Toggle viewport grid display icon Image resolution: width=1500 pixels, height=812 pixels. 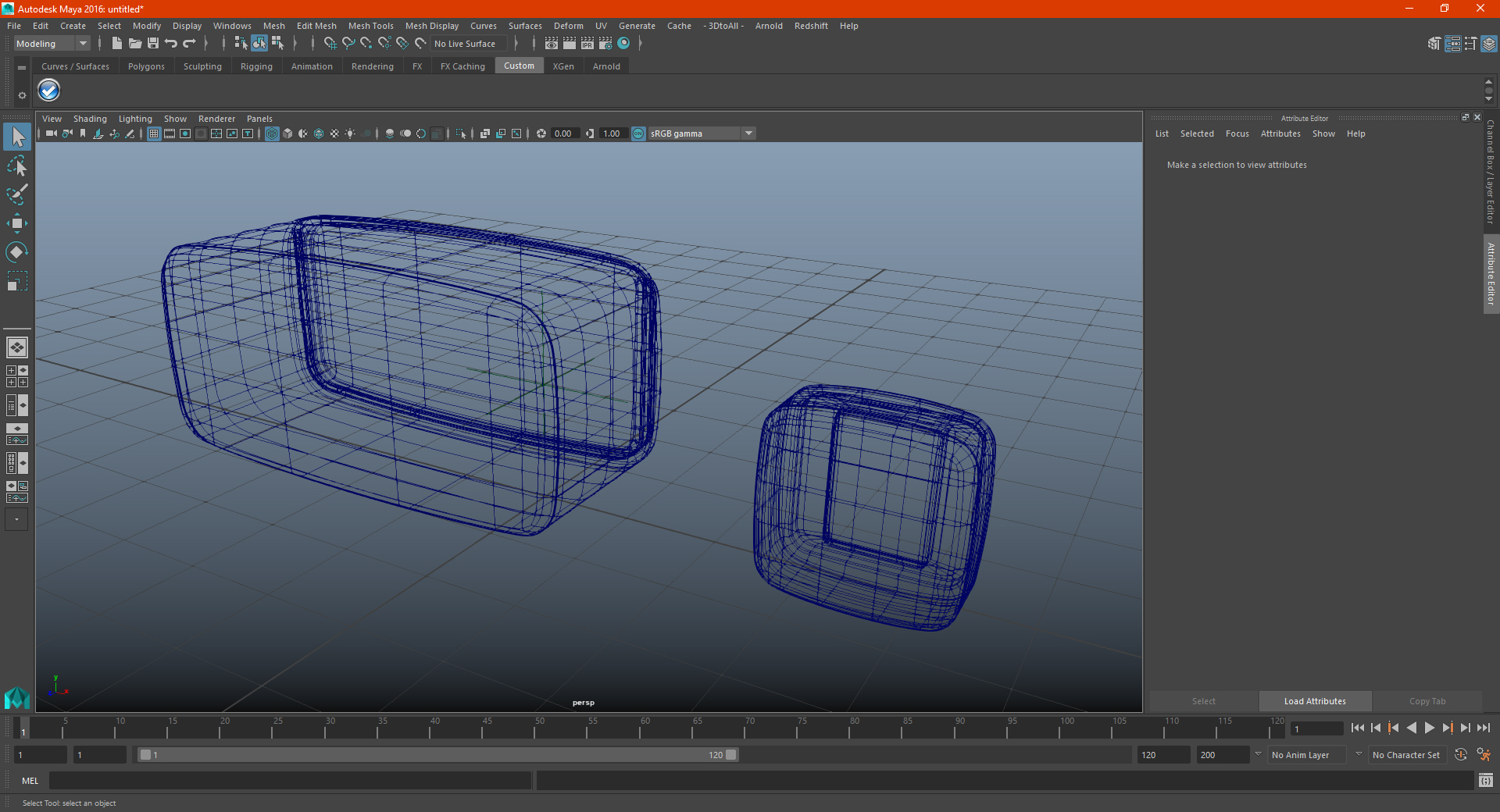[154, 134]
